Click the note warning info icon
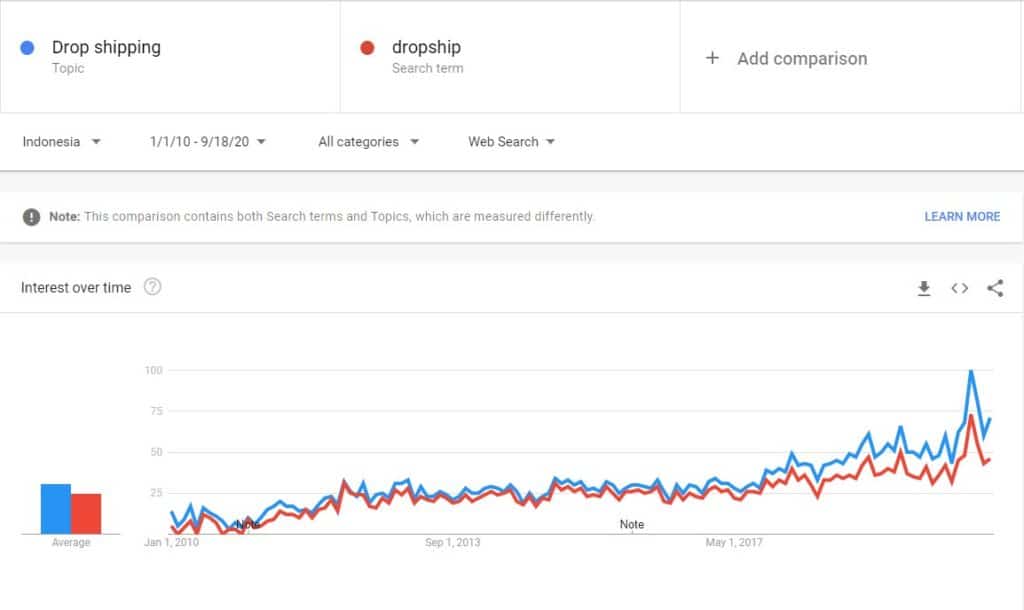This screenshot has width=1024, height=610. tap(32, 216)
